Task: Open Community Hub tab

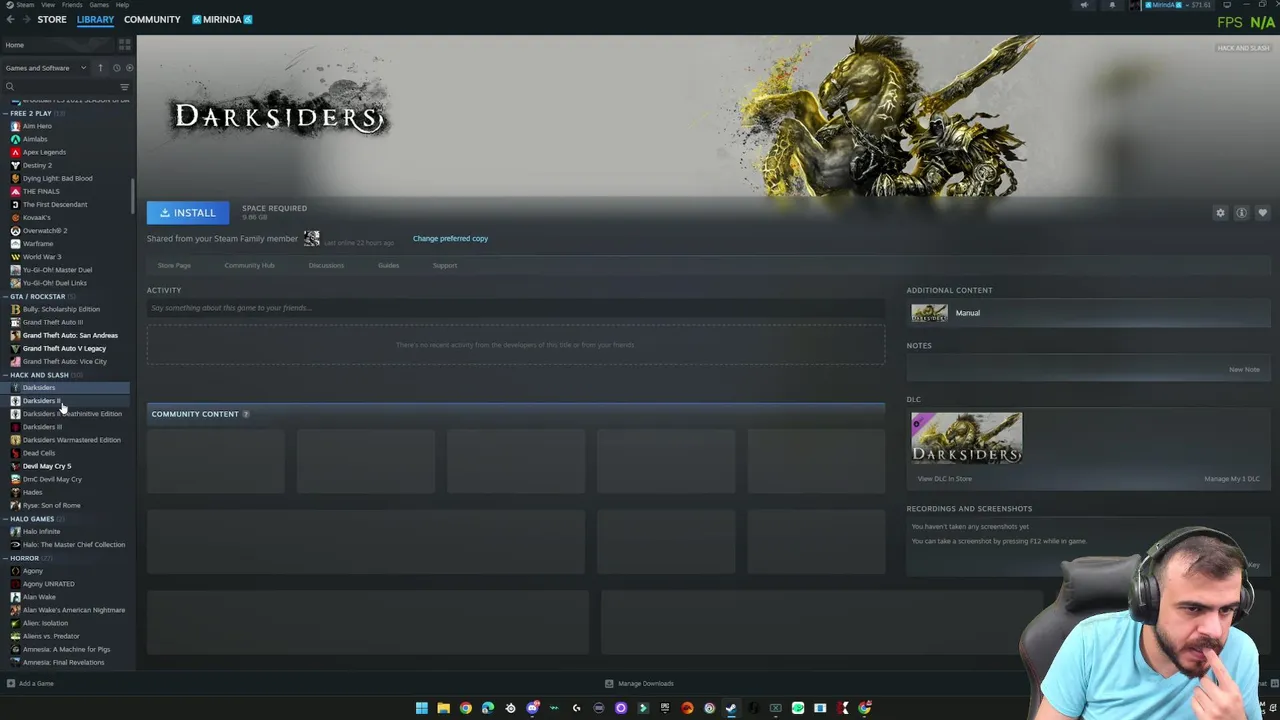Action: point(249,266)
